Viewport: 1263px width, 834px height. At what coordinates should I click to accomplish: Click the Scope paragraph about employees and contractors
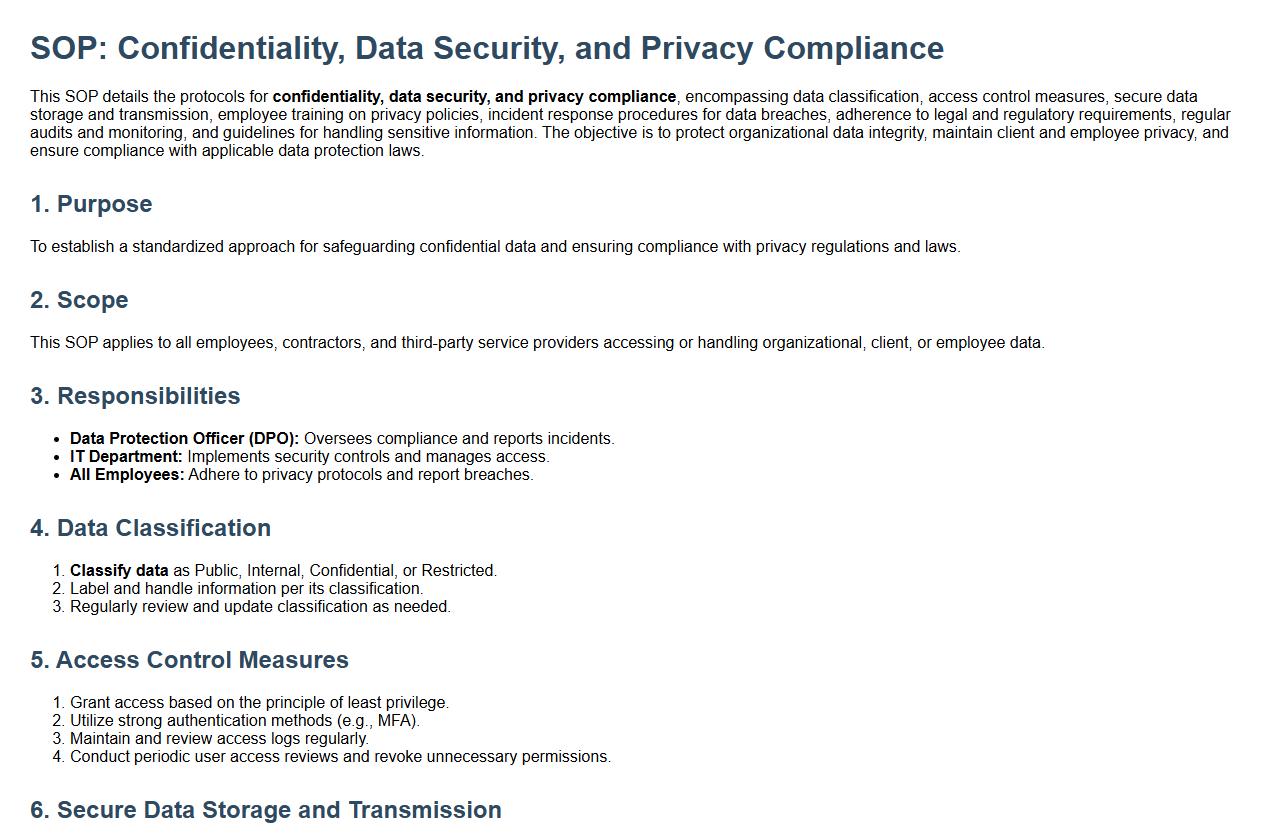[537, 343]
